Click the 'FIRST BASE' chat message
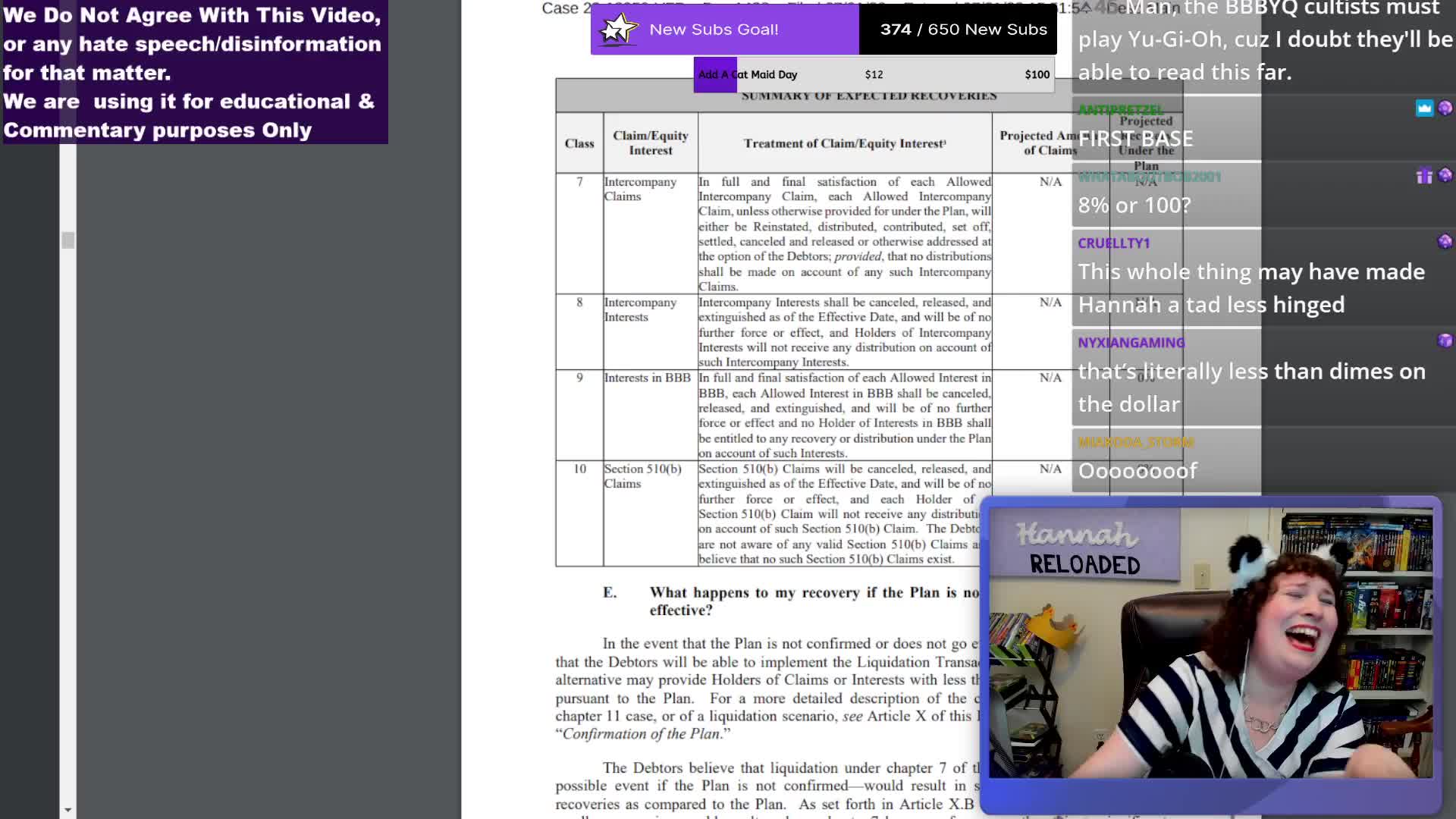The image size is (1456, 819). [x=1135, y=139]
